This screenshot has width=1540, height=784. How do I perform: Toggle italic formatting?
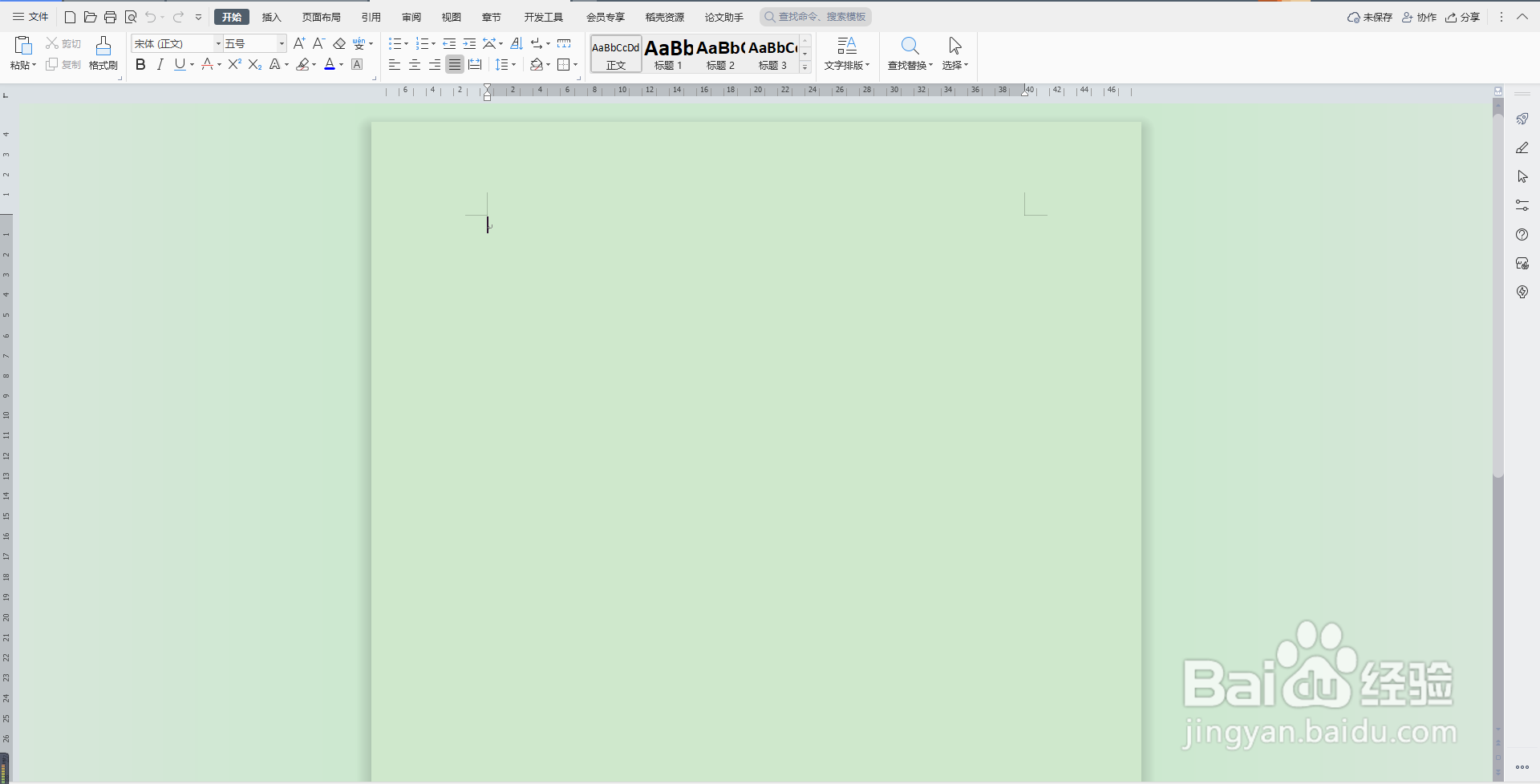[160, 64]
